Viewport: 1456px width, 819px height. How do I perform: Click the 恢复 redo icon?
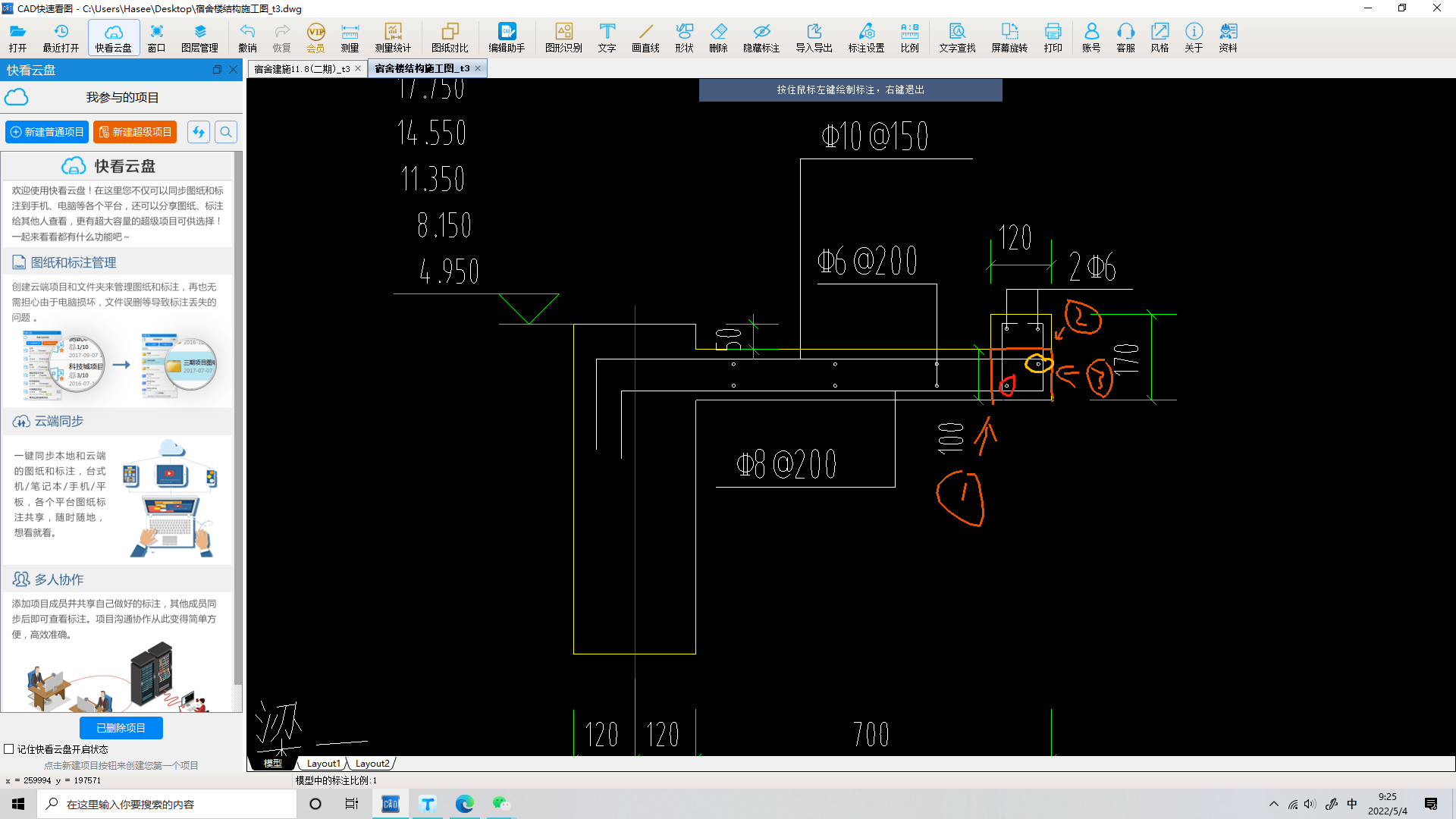point(281,37)
